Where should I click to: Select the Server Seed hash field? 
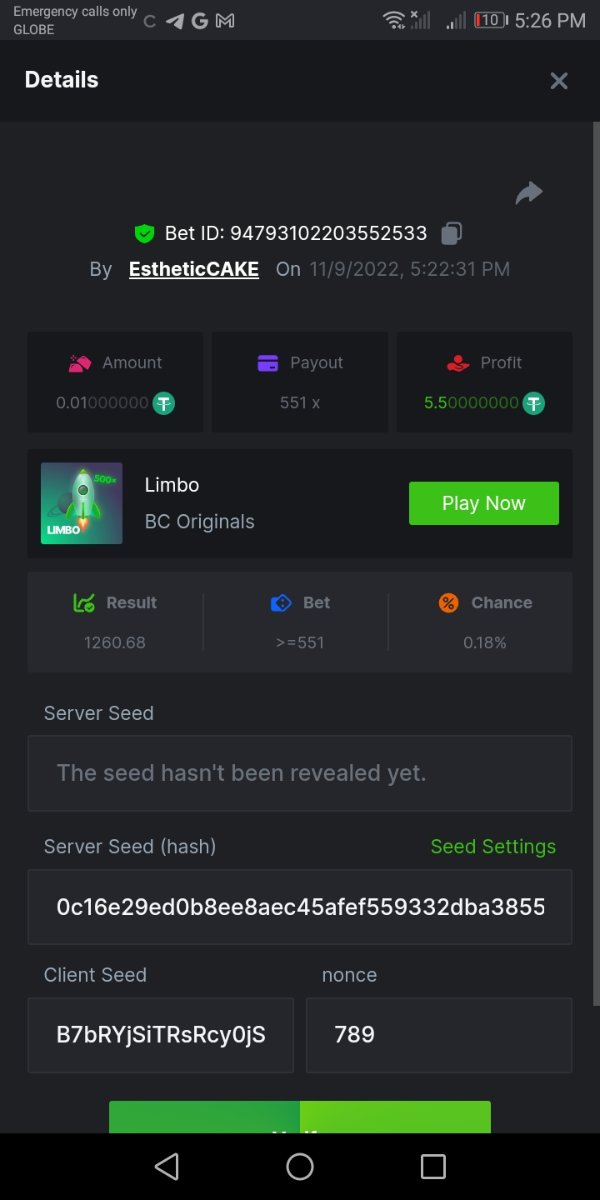click(x=300, y=907)
